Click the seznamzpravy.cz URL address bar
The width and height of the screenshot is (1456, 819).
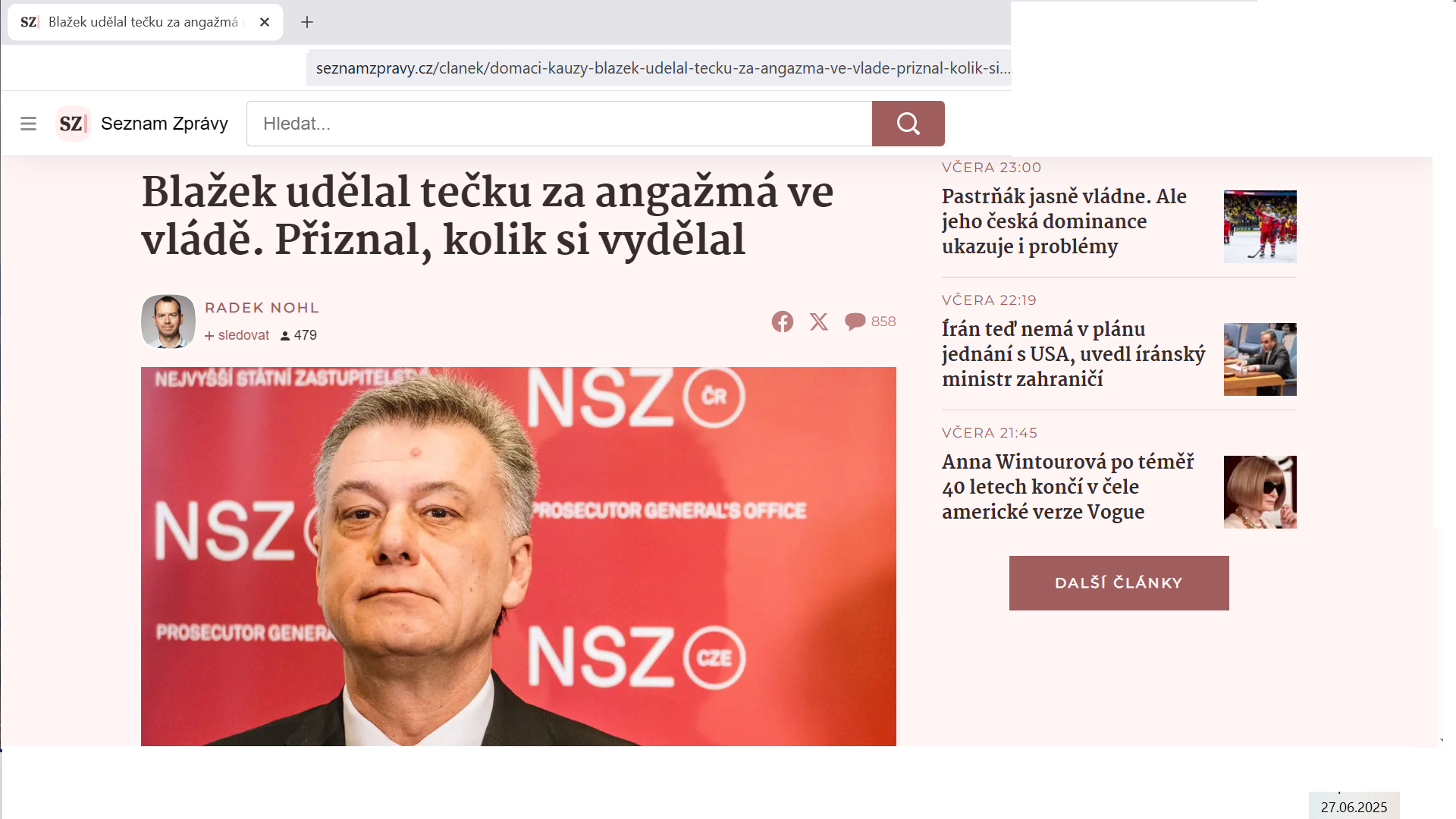659,68
